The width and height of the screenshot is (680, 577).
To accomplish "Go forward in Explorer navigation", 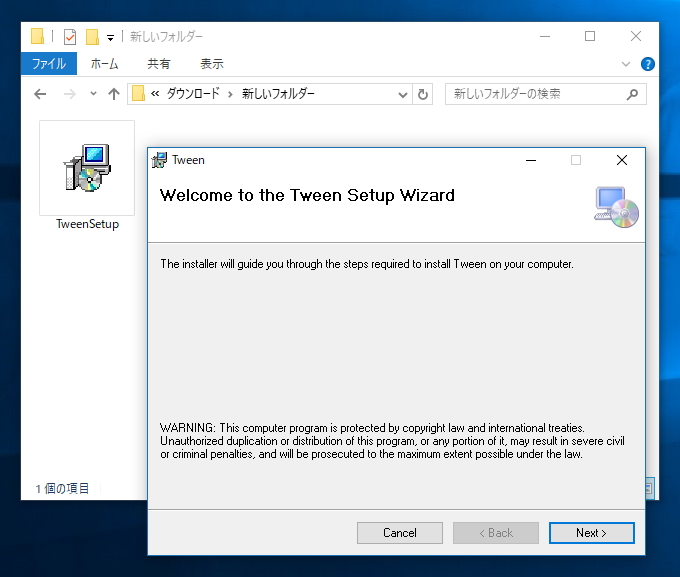I will click(x=69, y=94).
